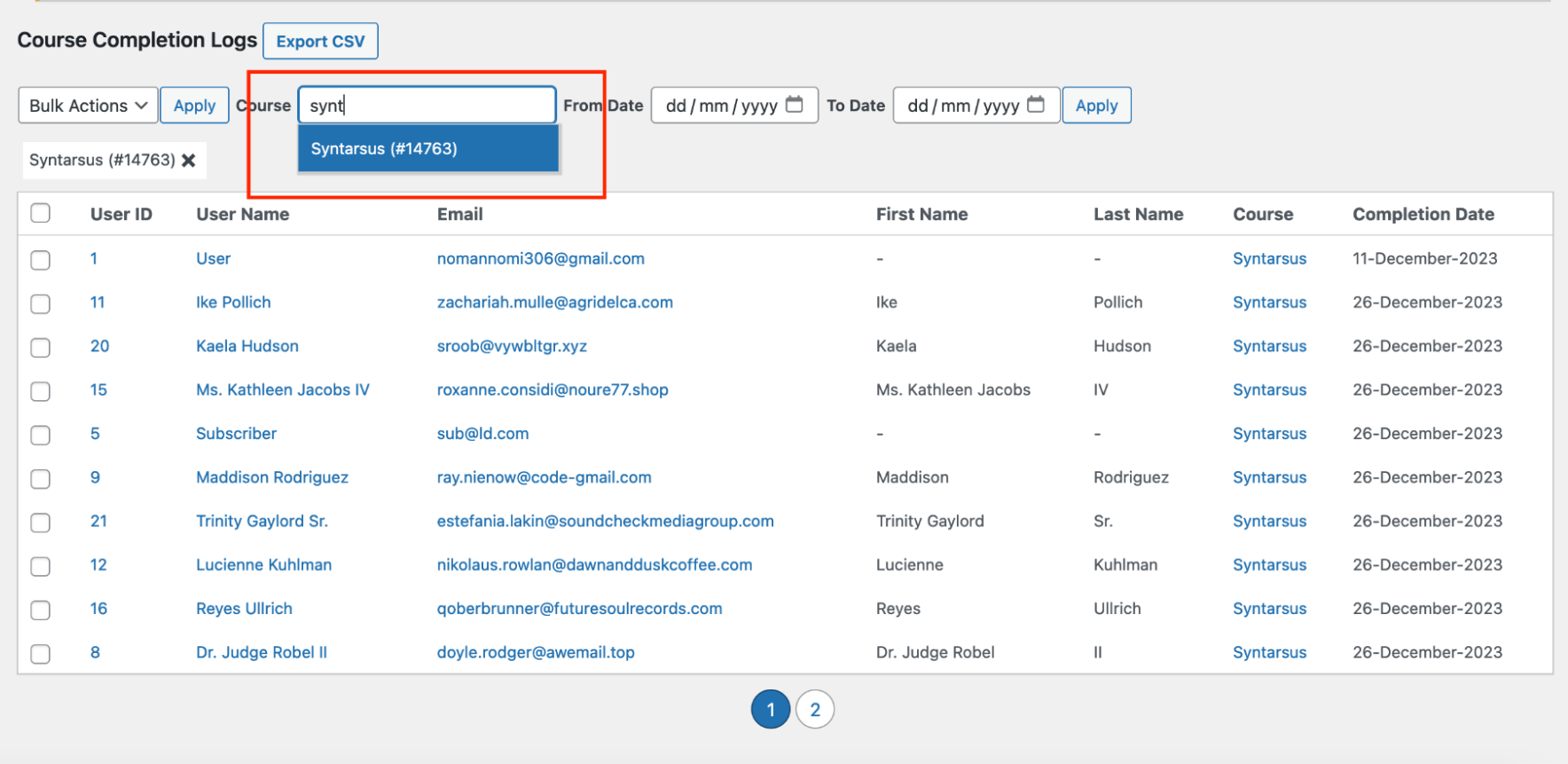This screenshot has width=1568, height=764.
Task: Toggle the select-all checkbox in table header
Action: click(41, 214)
